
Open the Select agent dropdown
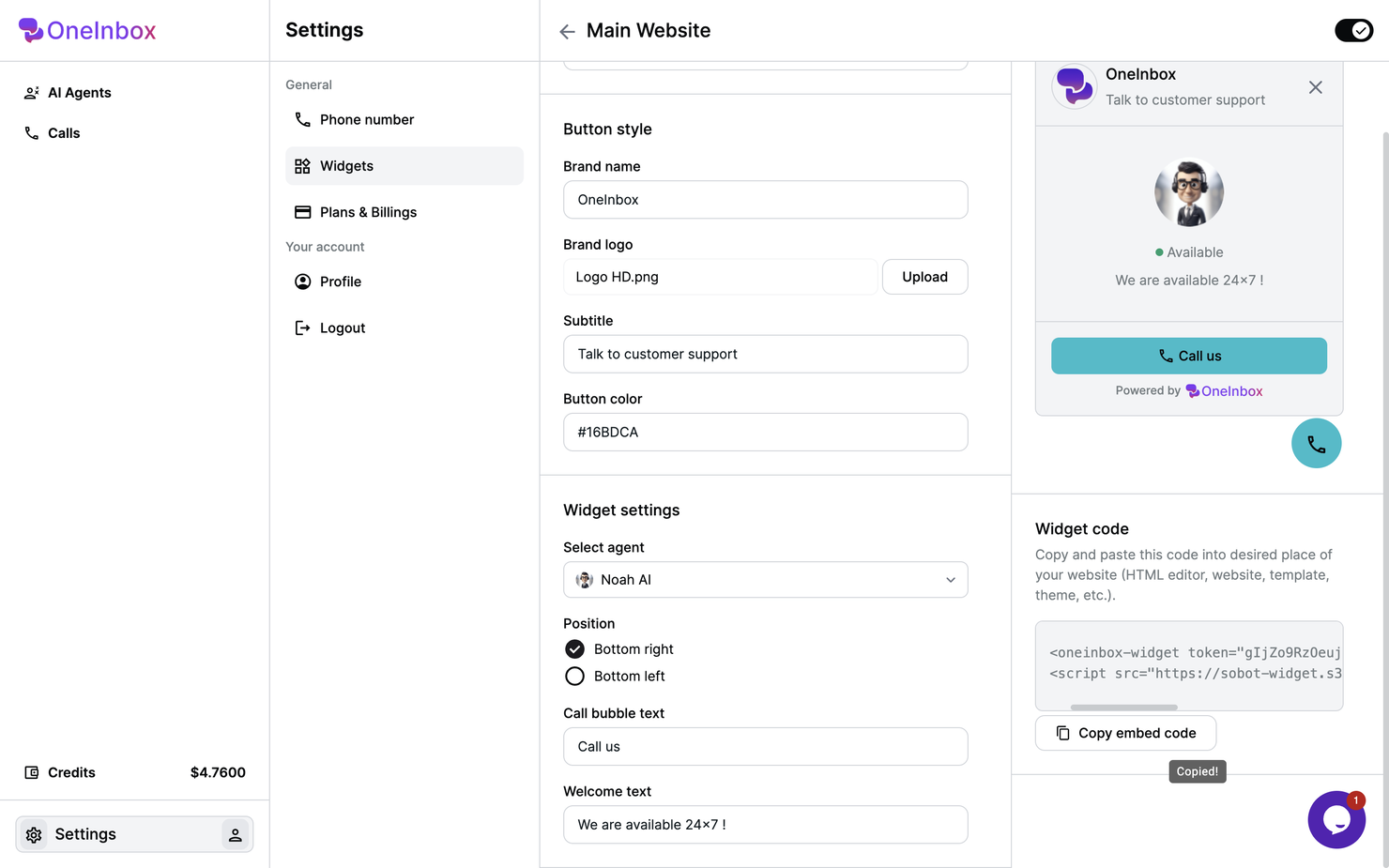[765, 580]
